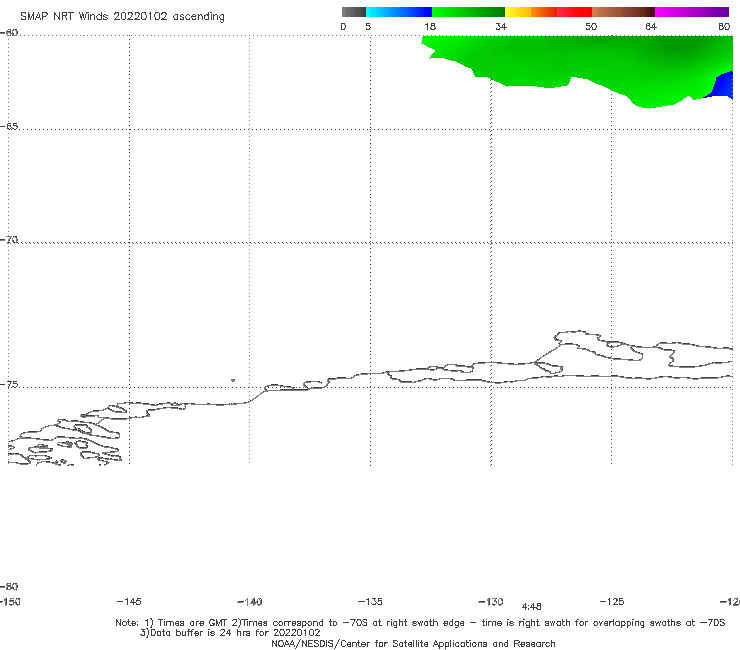
Task: Click the color bar label '64'
Action: tap(651, 27)
